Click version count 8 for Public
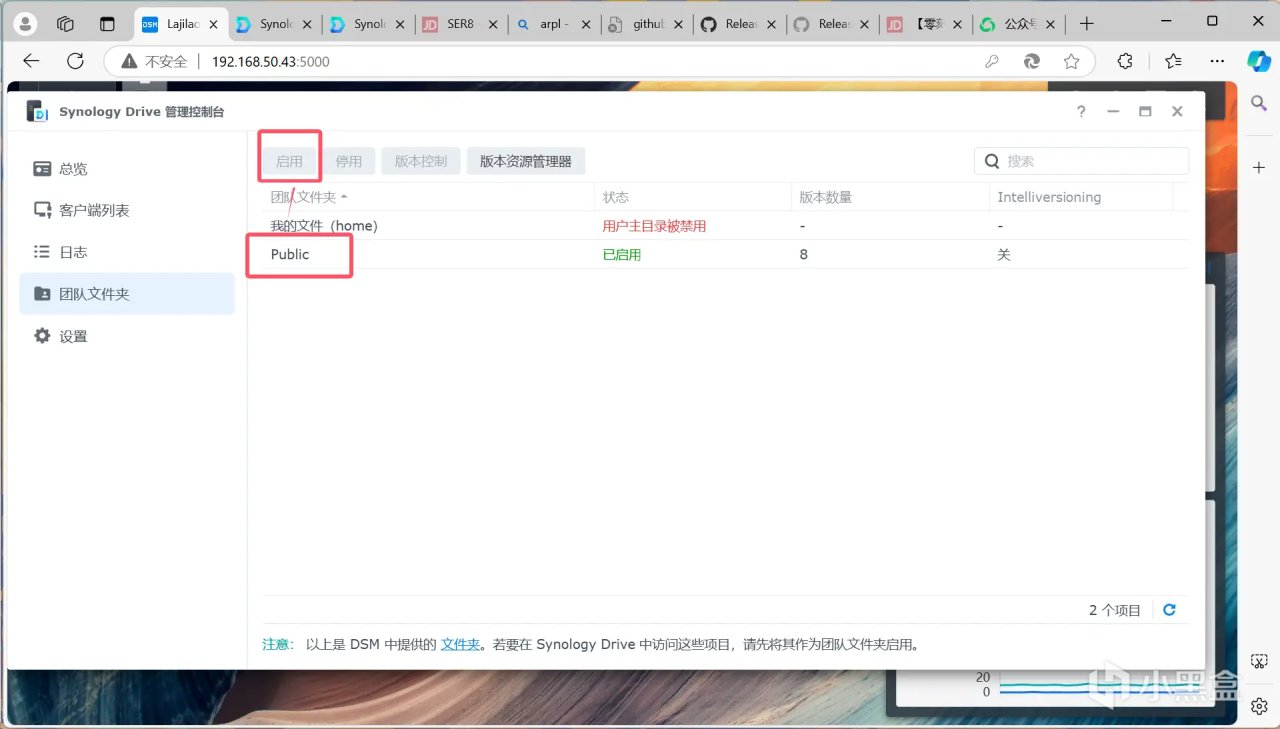Viewport: 1280px width, 729px height. pyautogui.click(x=803, y=255)
